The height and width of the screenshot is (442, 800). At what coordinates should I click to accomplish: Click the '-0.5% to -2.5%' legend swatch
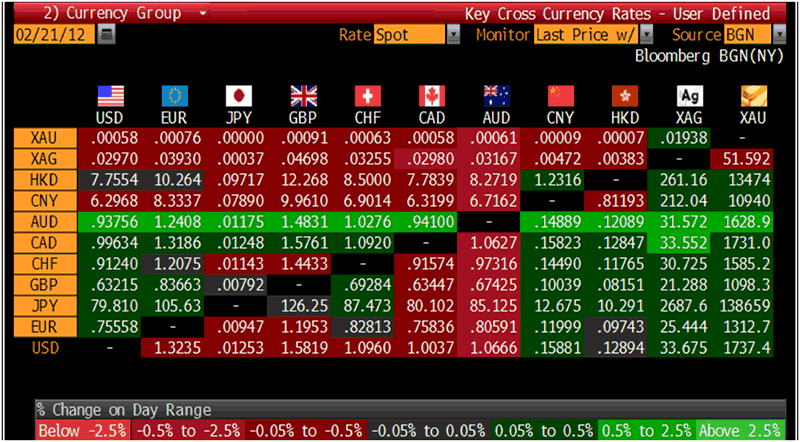point(188,430)
